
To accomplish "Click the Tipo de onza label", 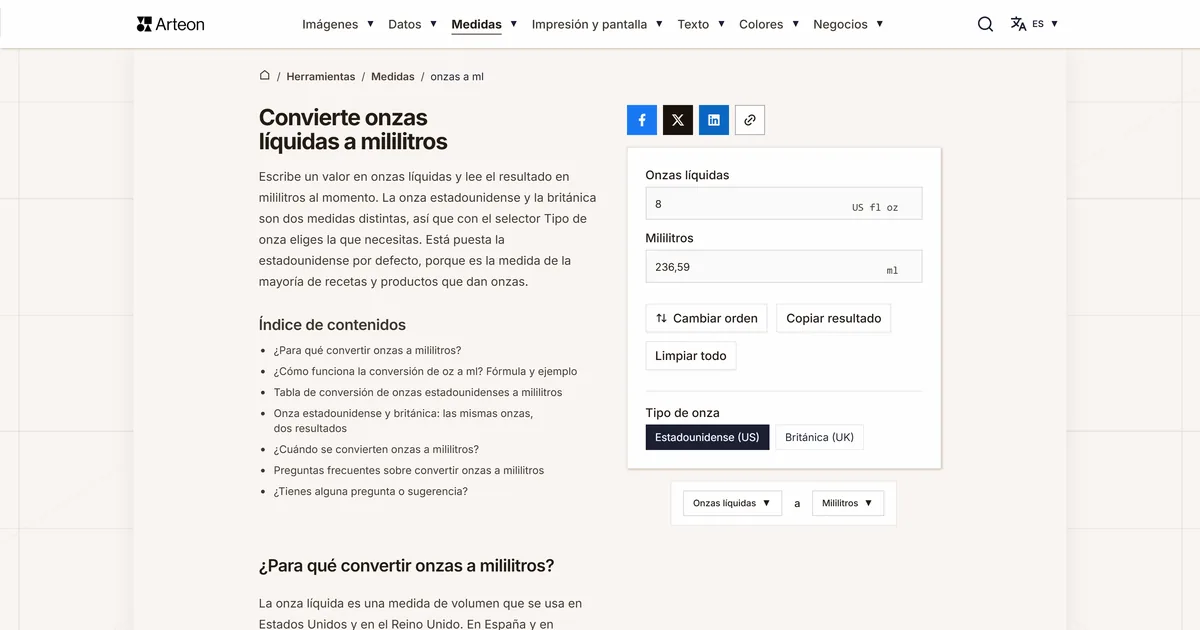I will 682,412.
